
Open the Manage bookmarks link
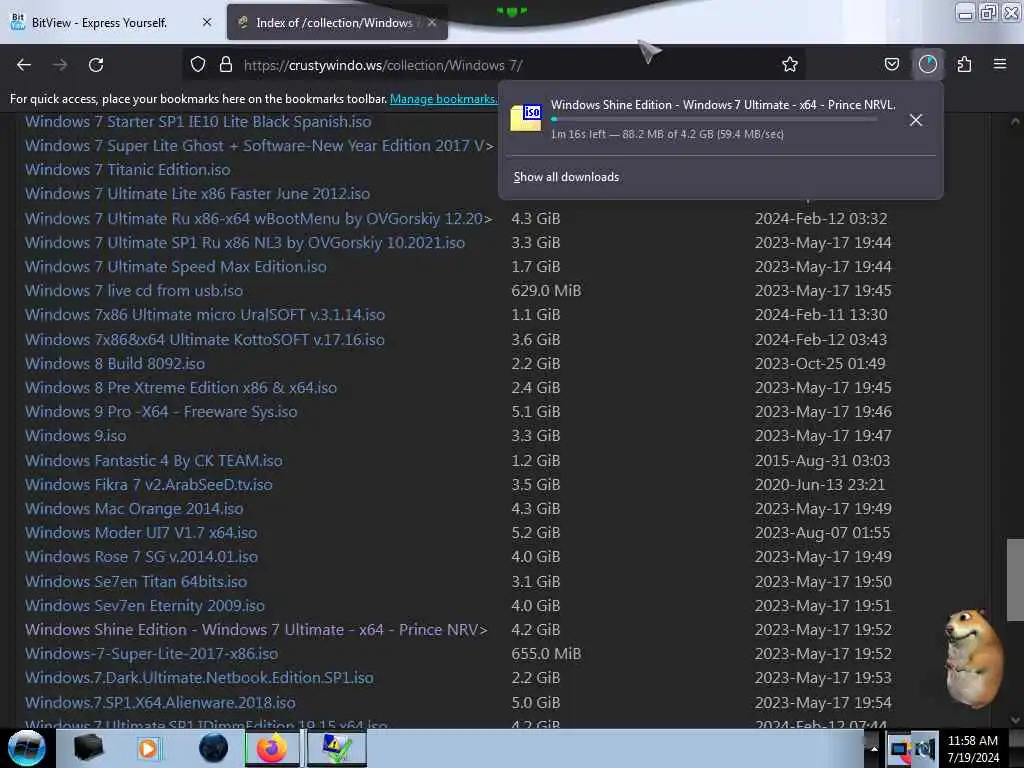point(444,99)
